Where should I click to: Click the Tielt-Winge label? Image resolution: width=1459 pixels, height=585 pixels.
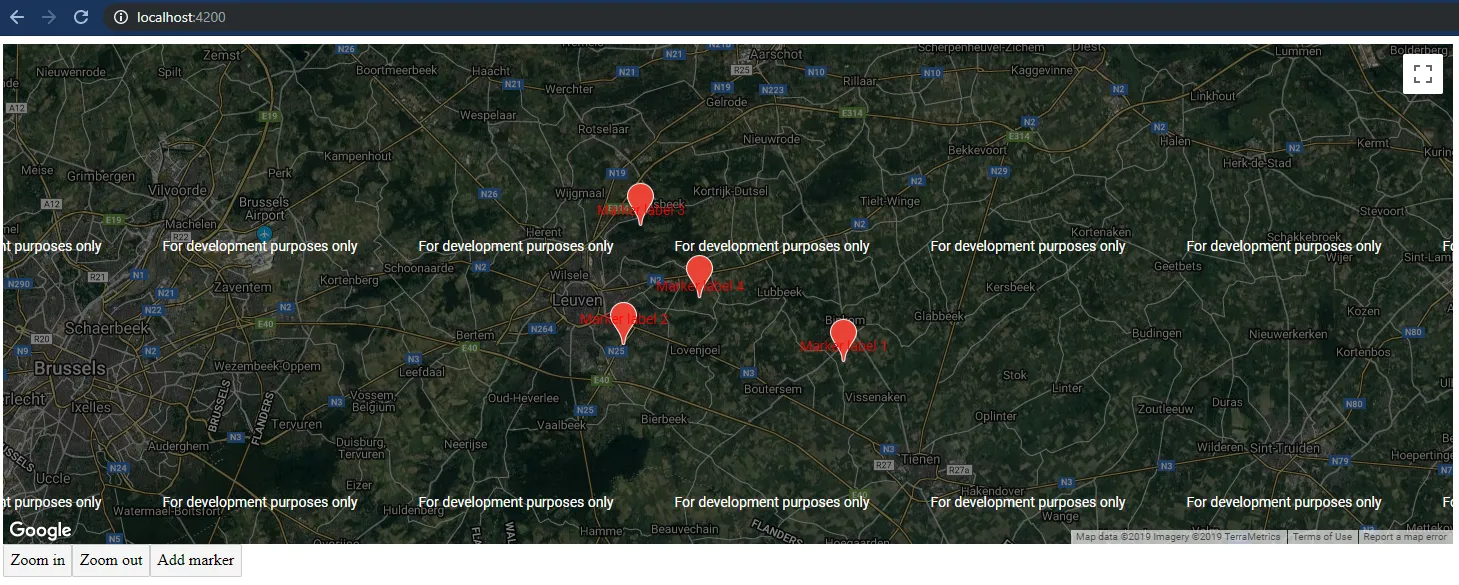(x=889, y=201)
